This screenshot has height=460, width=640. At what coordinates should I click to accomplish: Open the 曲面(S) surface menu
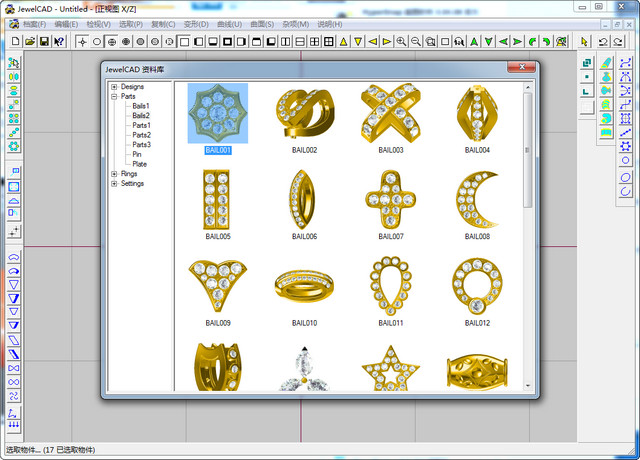(262, 24)
